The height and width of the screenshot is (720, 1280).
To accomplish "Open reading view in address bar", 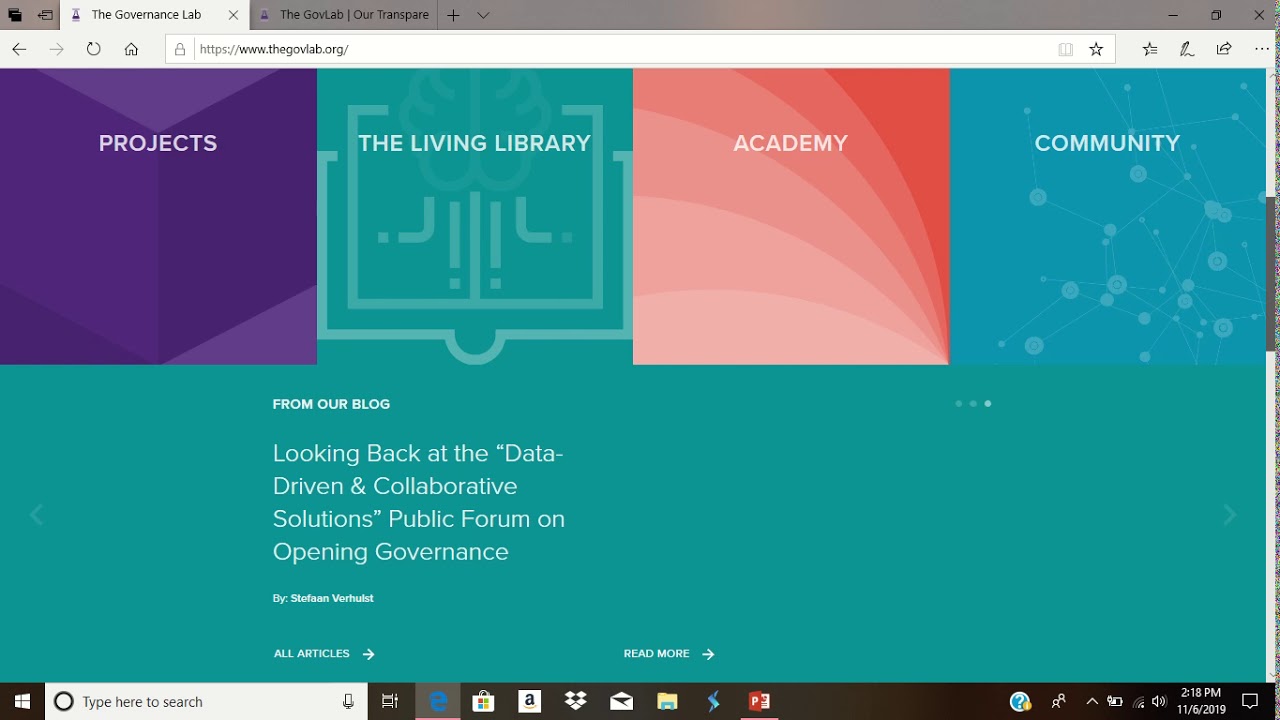I will [1066, 49].
